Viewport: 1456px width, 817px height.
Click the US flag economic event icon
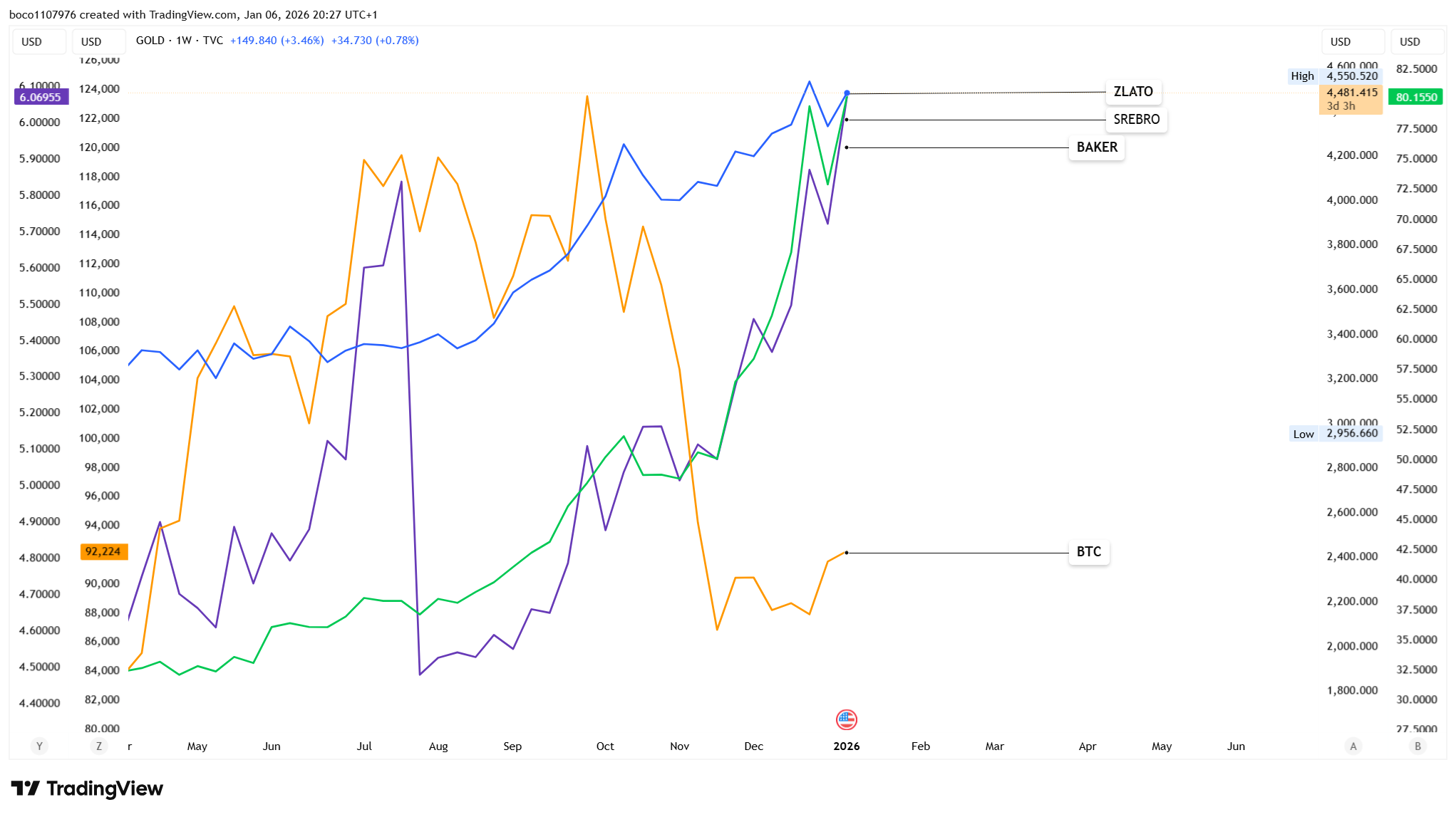coord(846,719)
